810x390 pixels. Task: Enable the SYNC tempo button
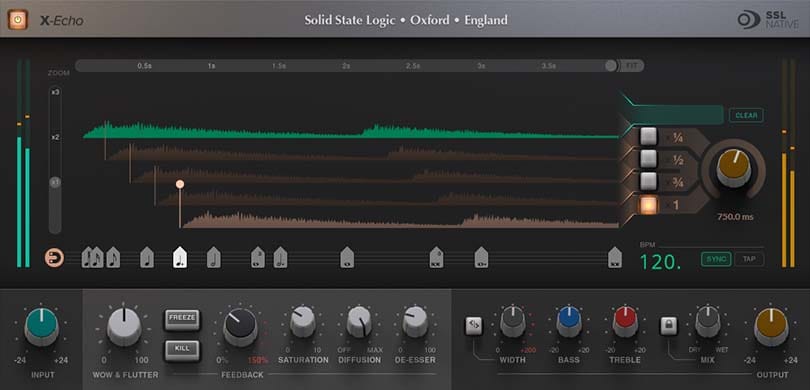716,259
